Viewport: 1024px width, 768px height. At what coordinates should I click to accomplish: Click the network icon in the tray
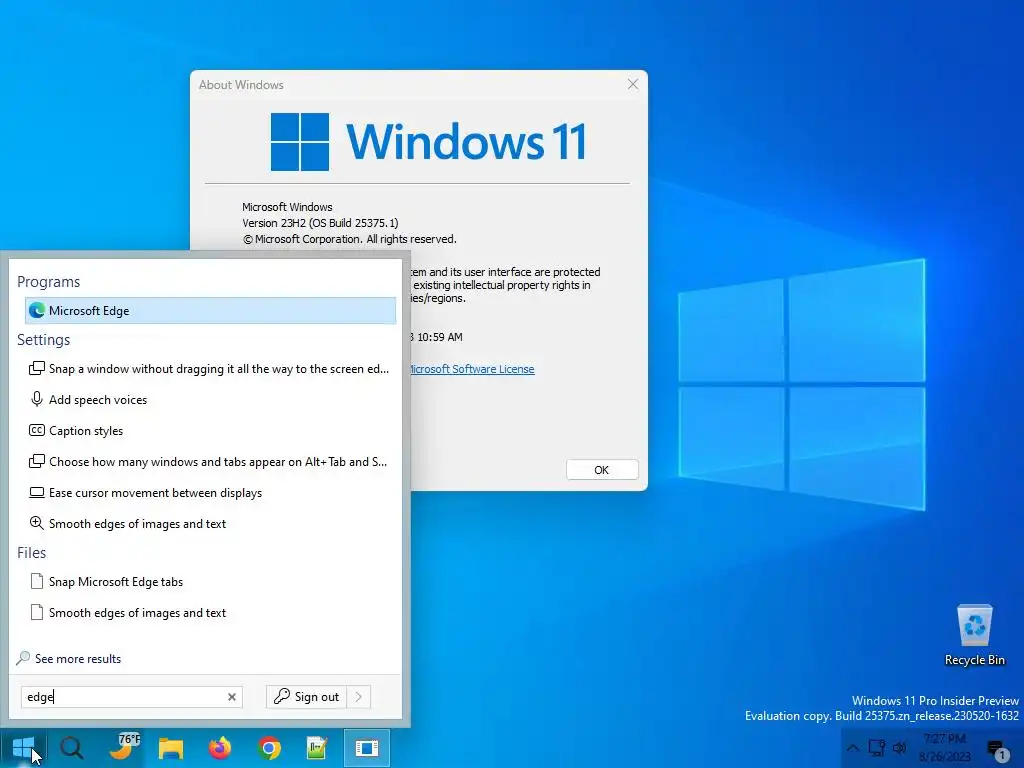[x=876, y=748]
